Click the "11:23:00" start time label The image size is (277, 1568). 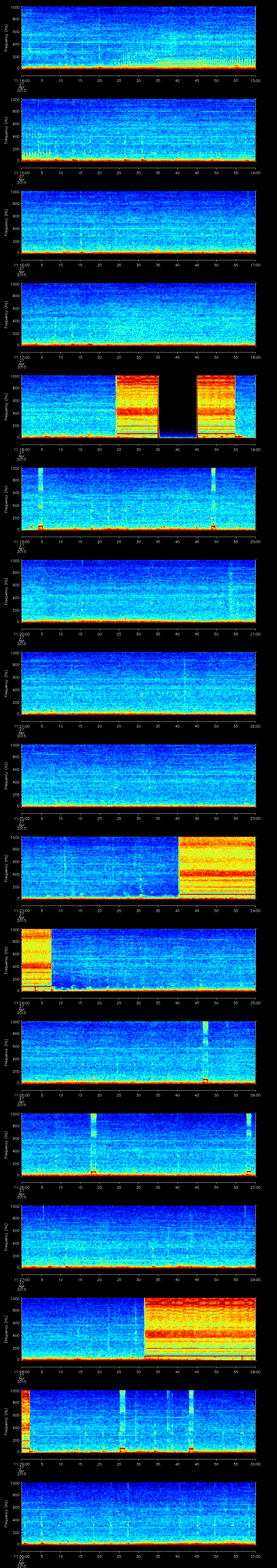tap(21, 910)
